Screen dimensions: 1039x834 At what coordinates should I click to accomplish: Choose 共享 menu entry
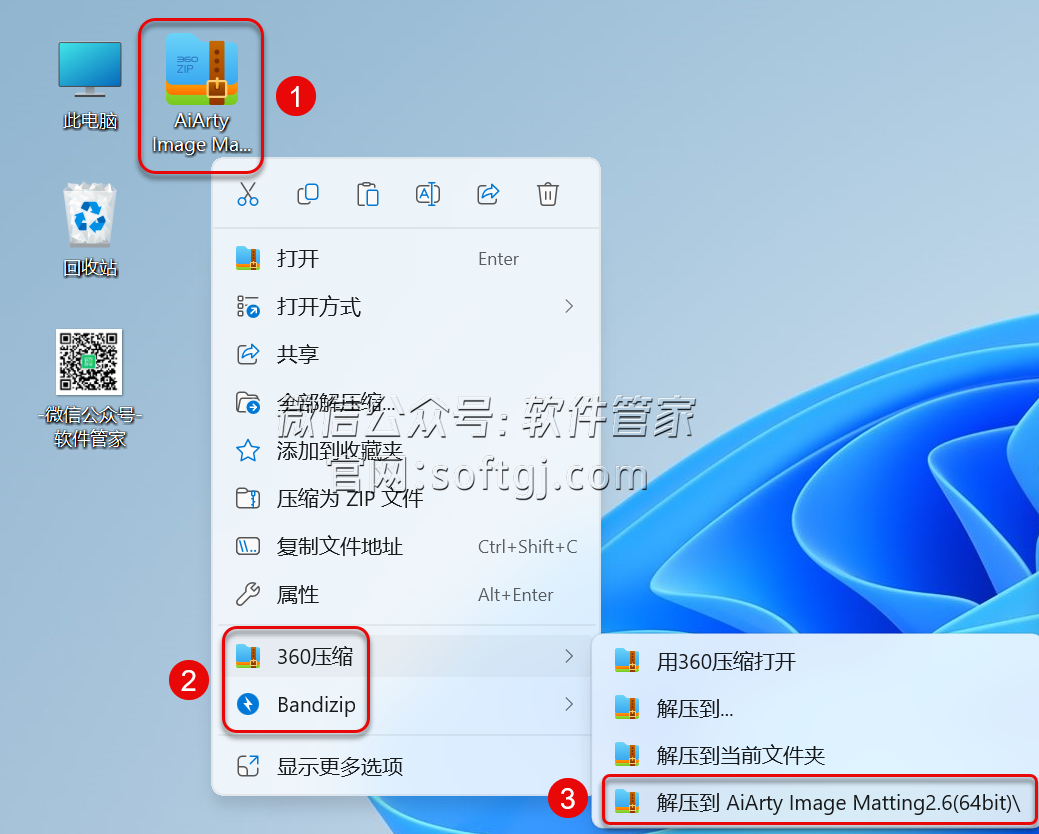[x=406, y=354]
